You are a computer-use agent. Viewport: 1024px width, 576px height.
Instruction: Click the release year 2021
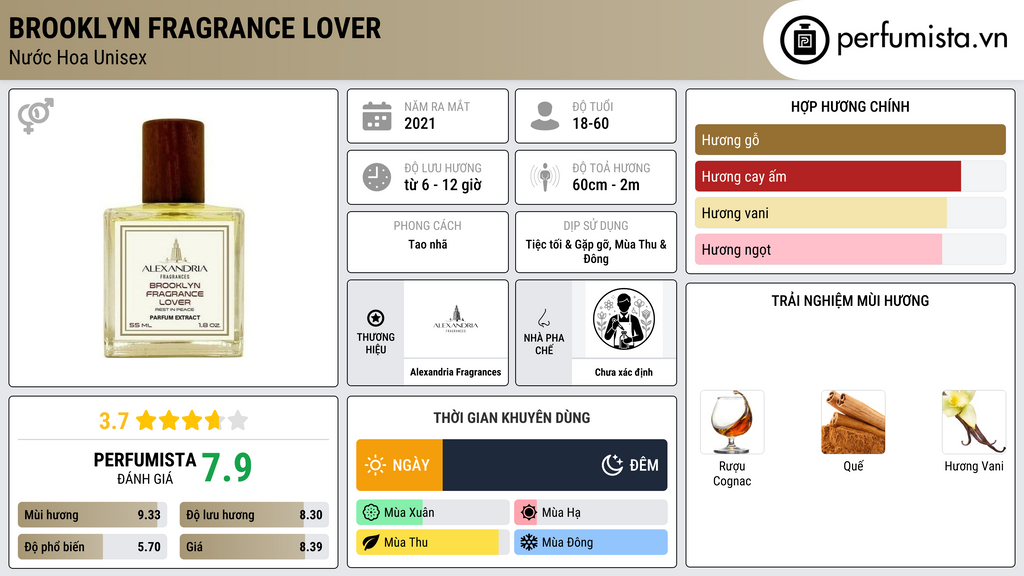click(x=419, y=123)
